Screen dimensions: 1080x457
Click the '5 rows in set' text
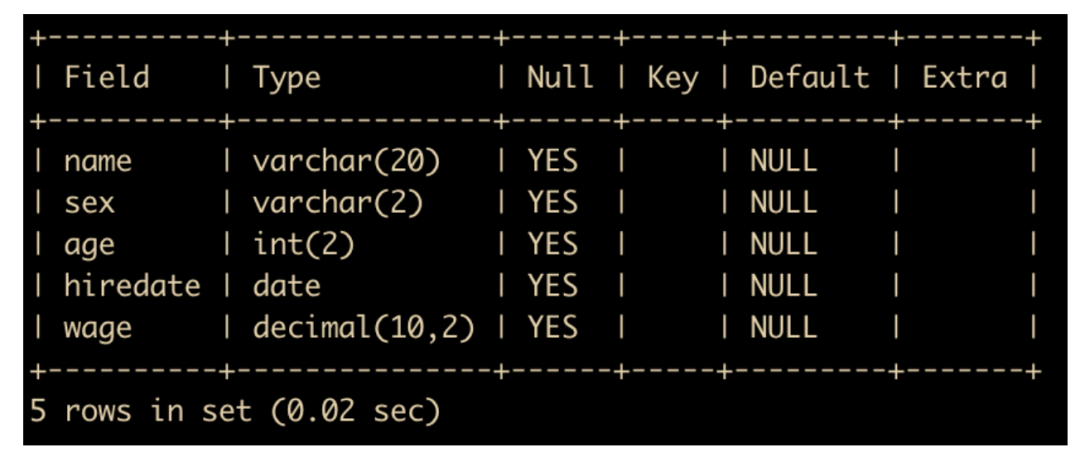click(141, 412)
